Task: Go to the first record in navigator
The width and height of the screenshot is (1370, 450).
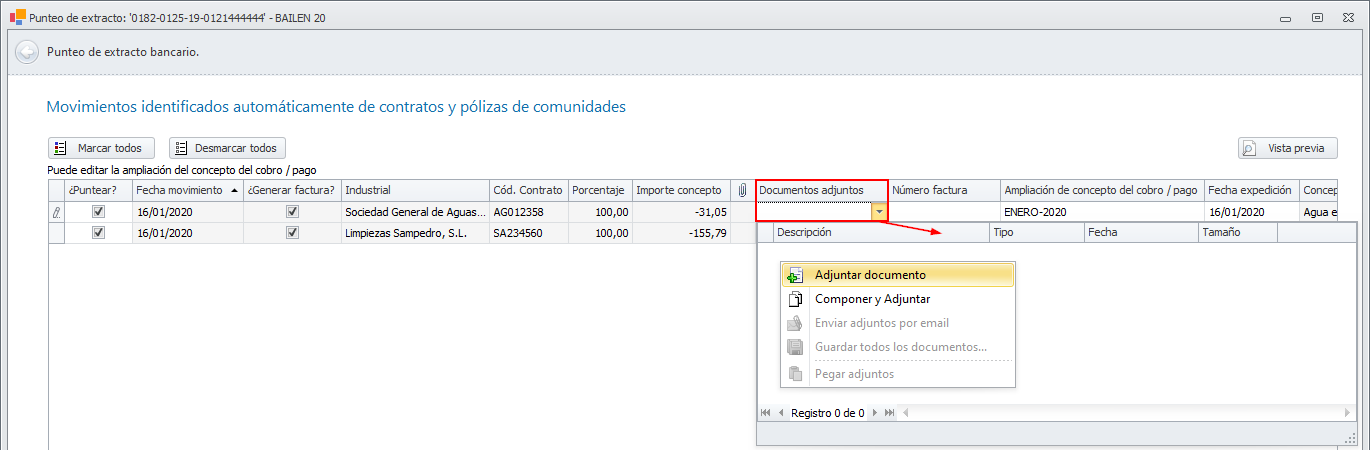Action: tap(766, 413)
